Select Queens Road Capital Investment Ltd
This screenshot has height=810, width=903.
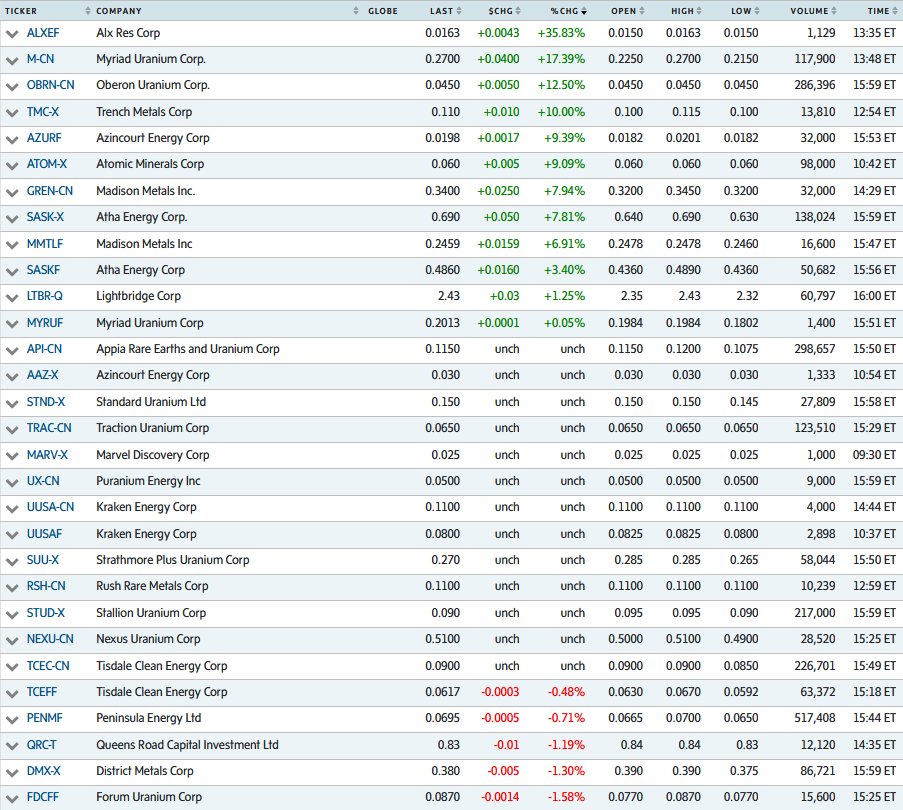coord(187,744)
